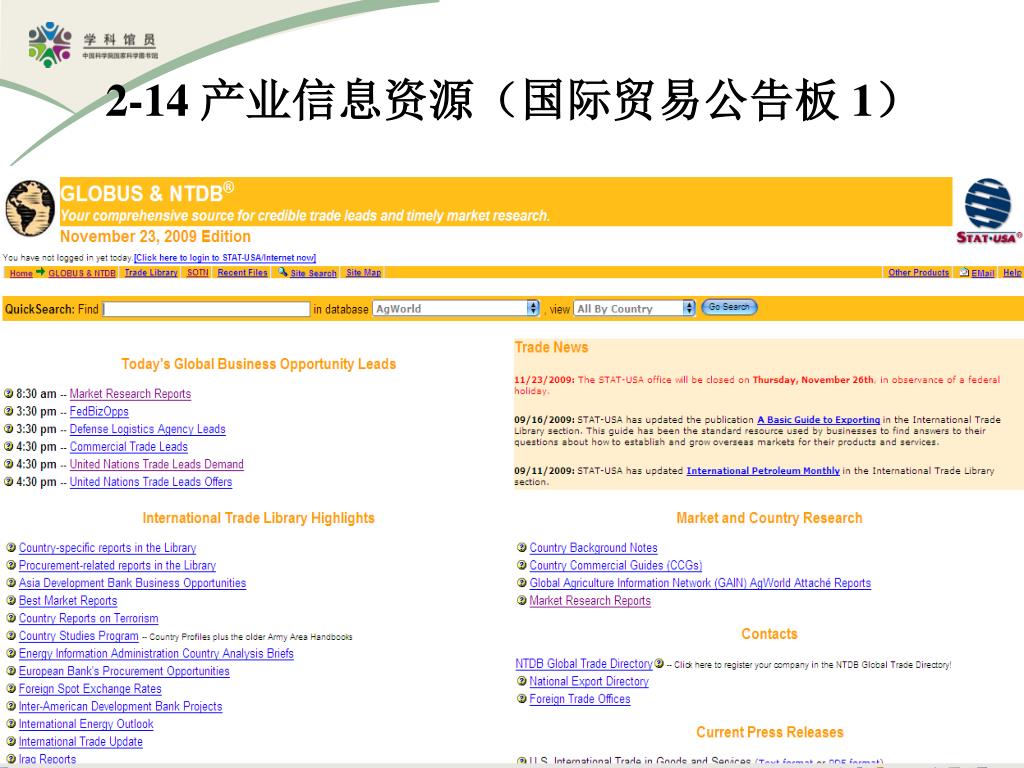Click help icon beside Defense Logistics Agency Leads
1024x768 pixels.
[x=8, y=428]
